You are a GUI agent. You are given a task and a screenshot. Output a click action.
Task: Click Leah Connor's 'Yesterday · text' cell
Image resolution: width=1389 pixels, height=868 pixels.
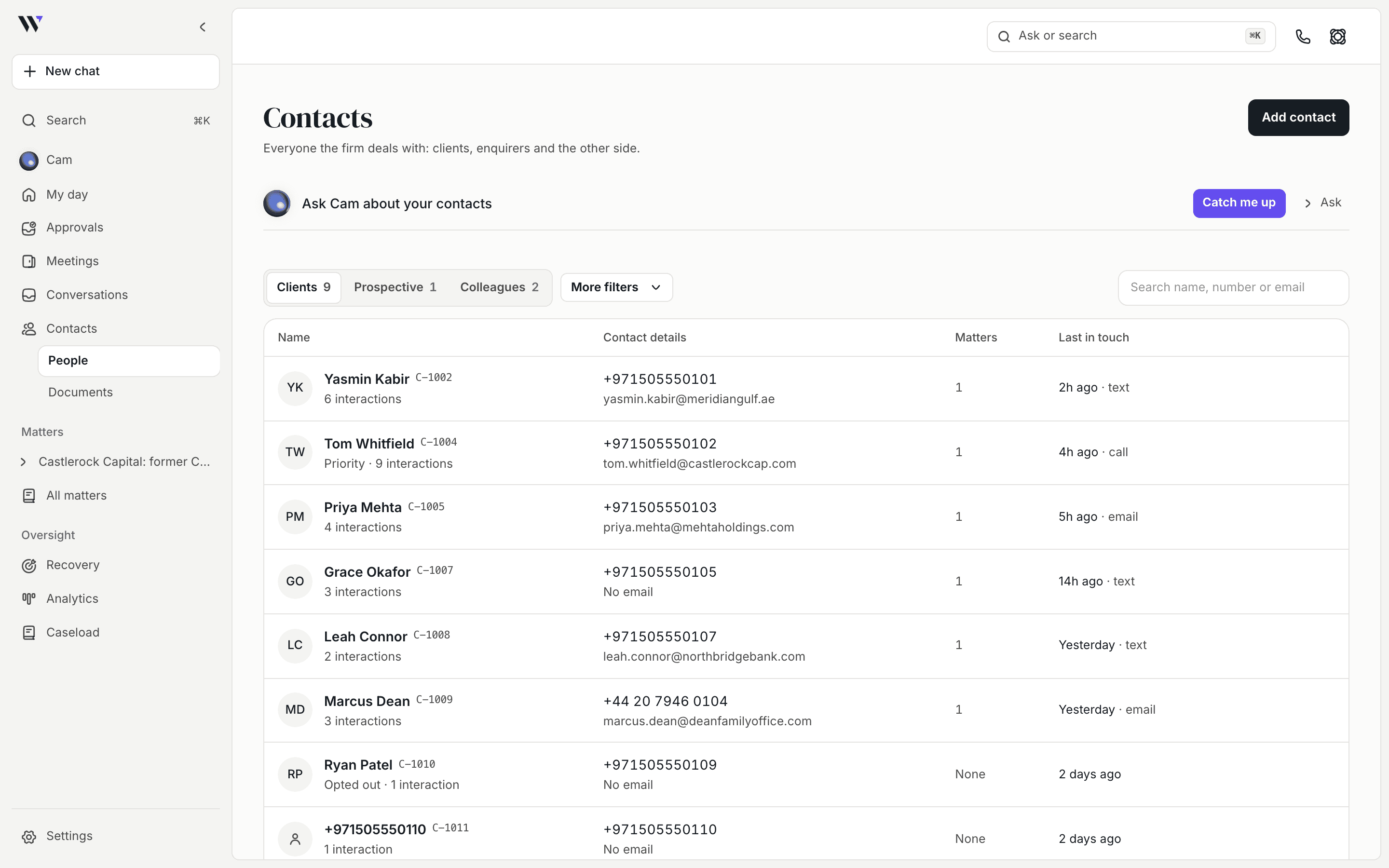click(1102, 645)
